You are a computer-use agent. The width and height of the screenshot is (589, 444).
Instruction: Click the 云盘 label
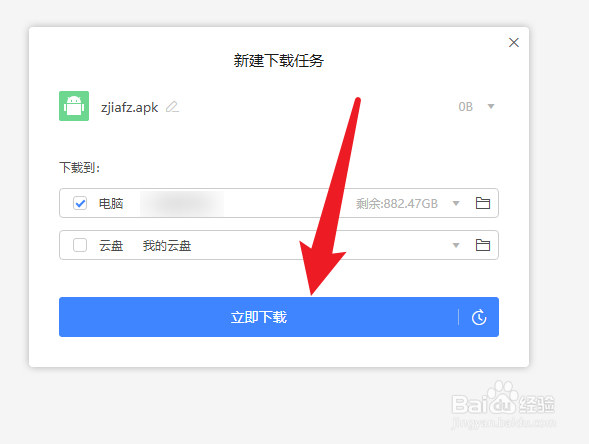pos(111,246)
